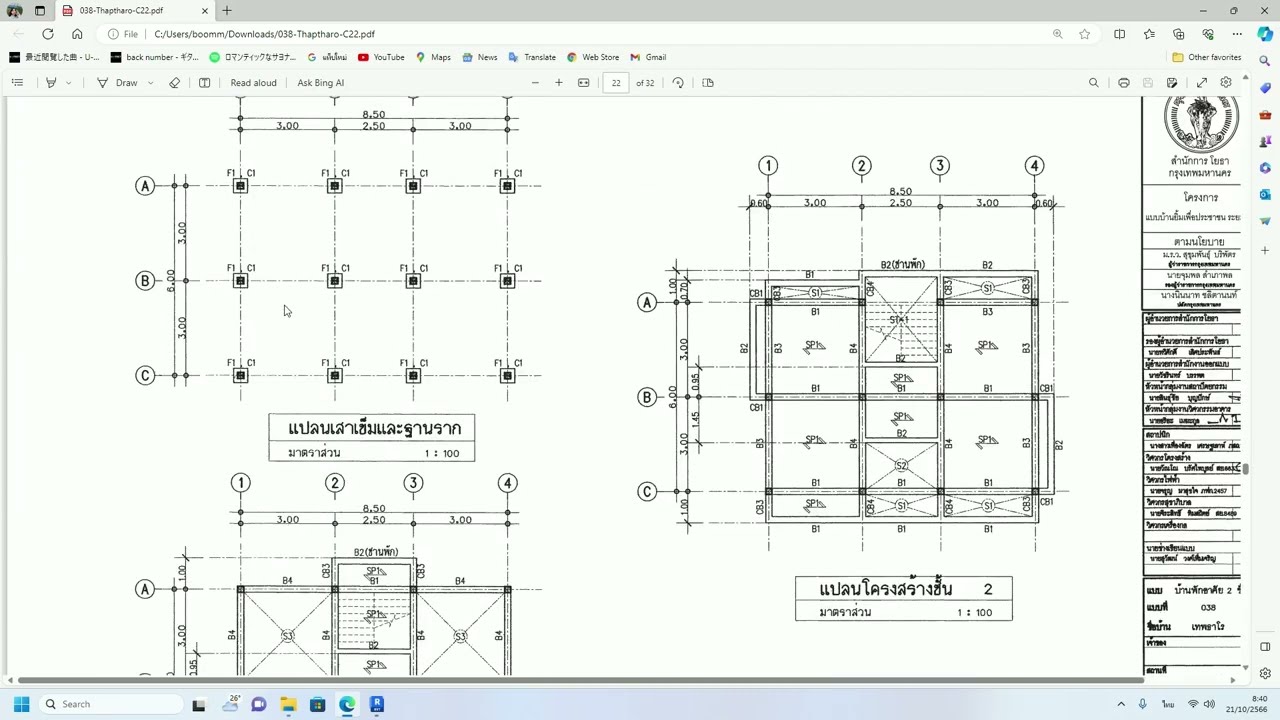Screen dimensions: 1280x720
Task: Expand highlight color options arrow
Action: [68, 83]
